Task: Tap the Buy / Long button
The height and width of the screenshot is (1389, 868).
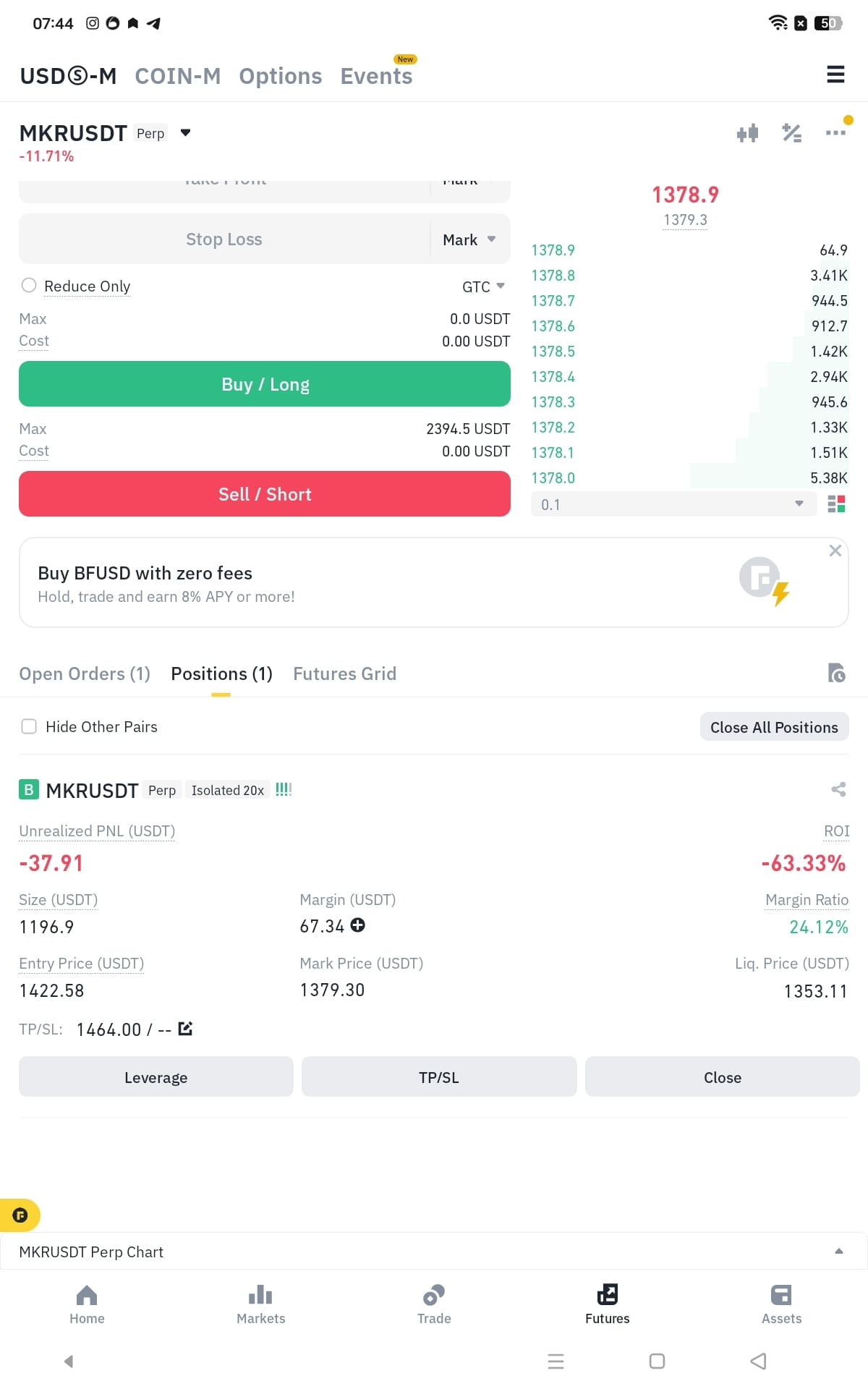Action: 265,384
